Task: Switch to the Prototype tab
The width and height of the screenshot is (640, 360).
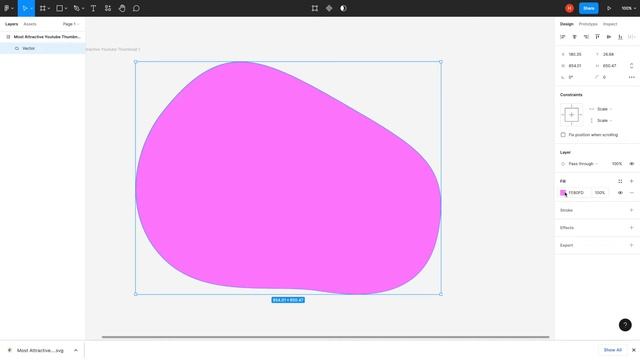Action: 588,24
